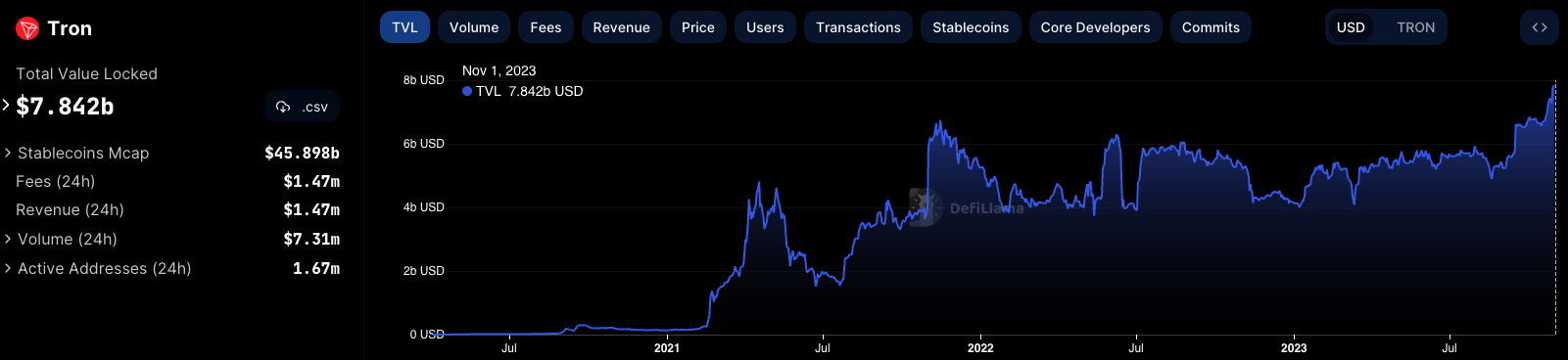Expand the Active Addresses (24h) row
The width and height of the screenshot is (1568, 360).
(x=8, y=268)
